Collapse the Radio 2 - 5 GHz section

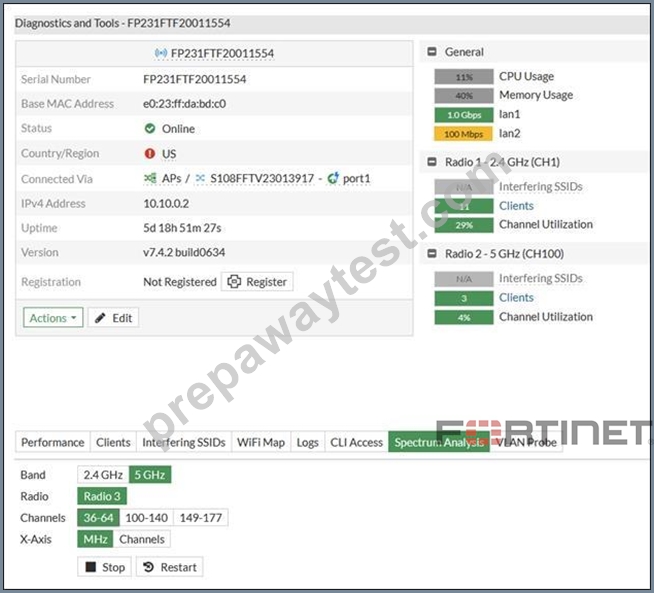(x=432, y=254)
